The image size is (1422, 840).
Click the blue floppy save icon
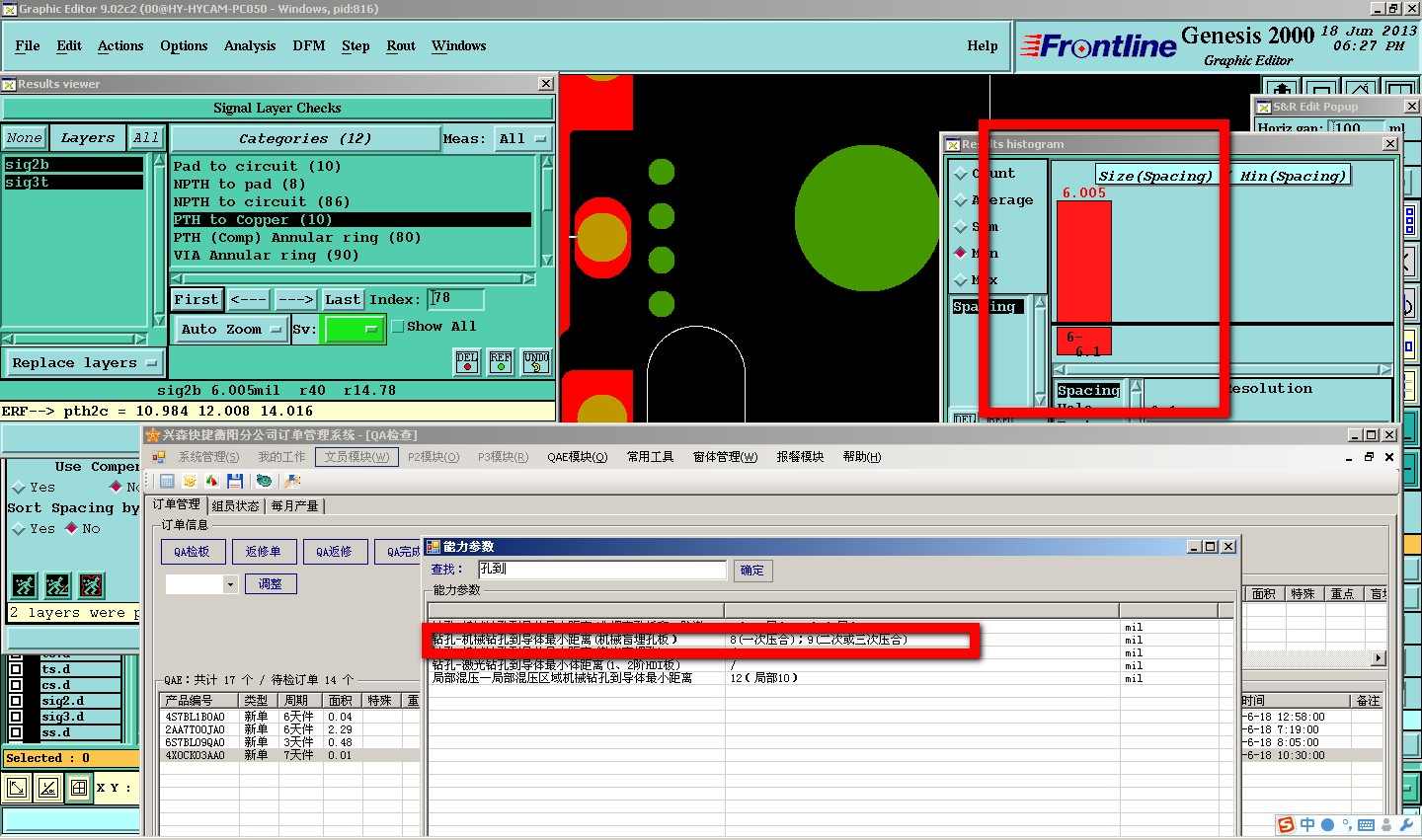click(235, 481)
